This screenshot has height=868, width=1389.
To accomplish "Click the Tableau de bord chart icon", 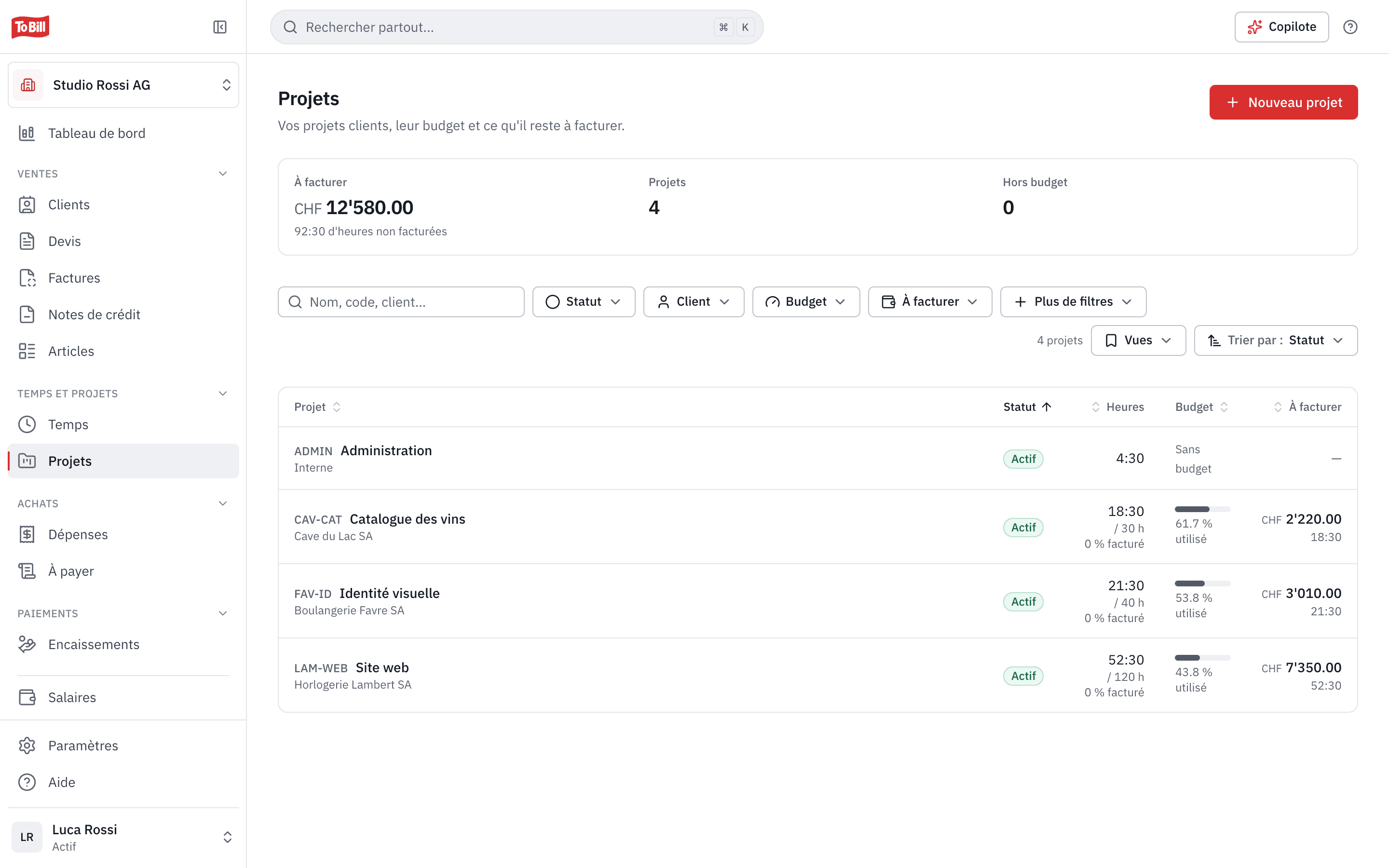I will point(27,133).
